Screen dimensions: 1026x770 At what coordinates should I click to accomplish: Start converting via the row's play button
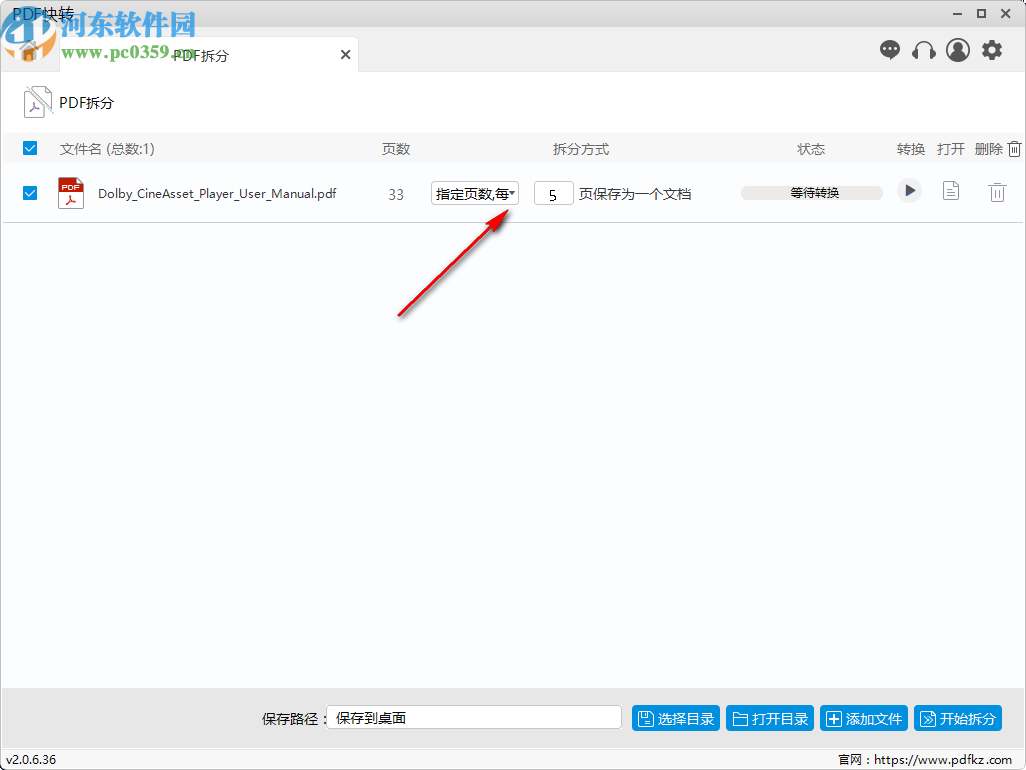pyautogui.click(x=909, y=190)
